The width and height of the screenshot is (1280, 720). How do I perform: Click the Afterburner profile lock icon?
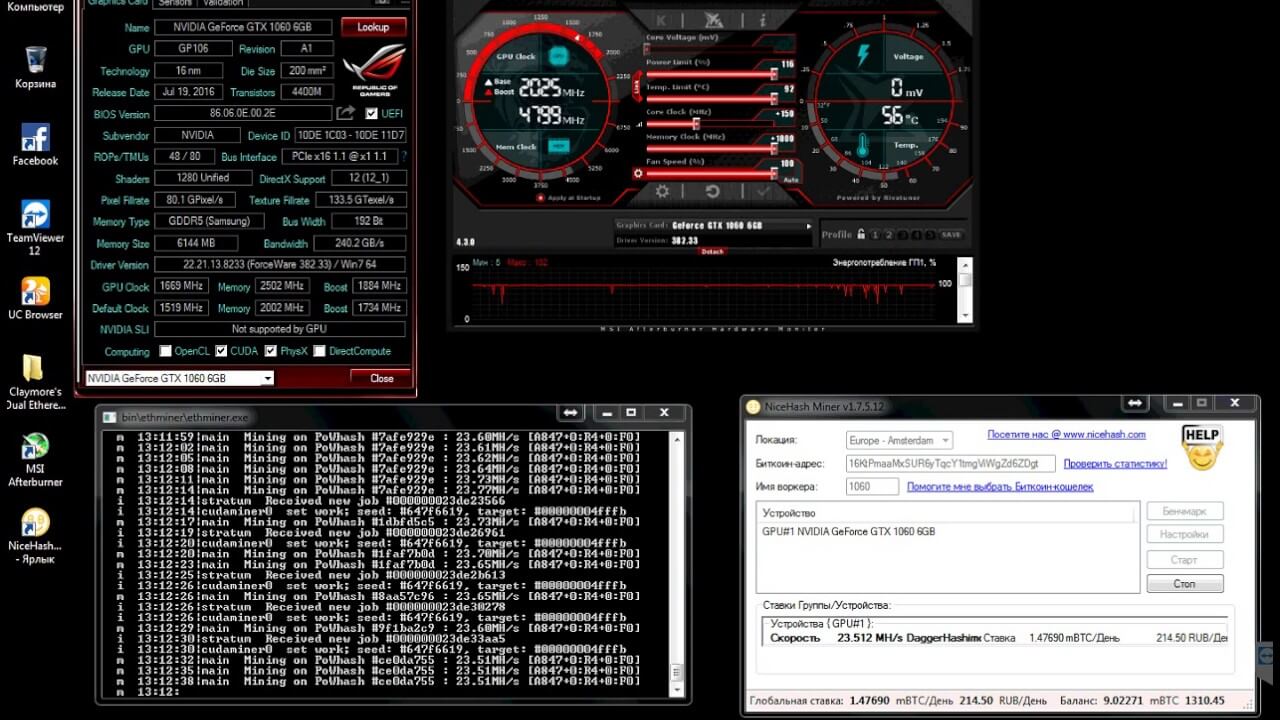860,235
